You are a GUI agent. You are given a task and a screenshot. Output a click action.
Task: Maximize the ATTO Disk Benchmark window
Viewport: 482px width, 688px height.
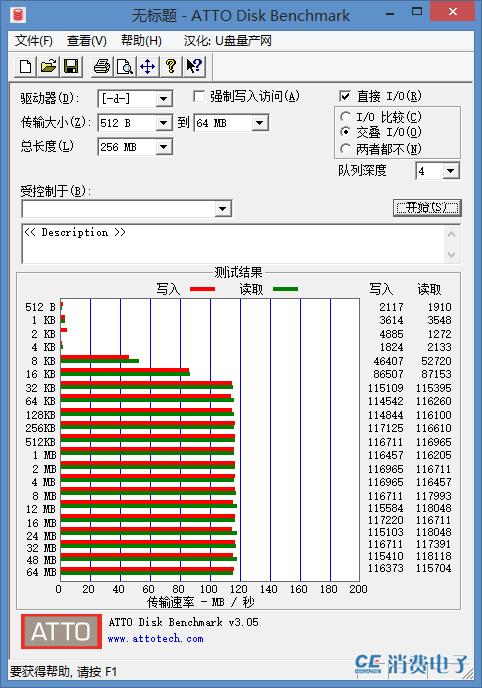(417, 12)
